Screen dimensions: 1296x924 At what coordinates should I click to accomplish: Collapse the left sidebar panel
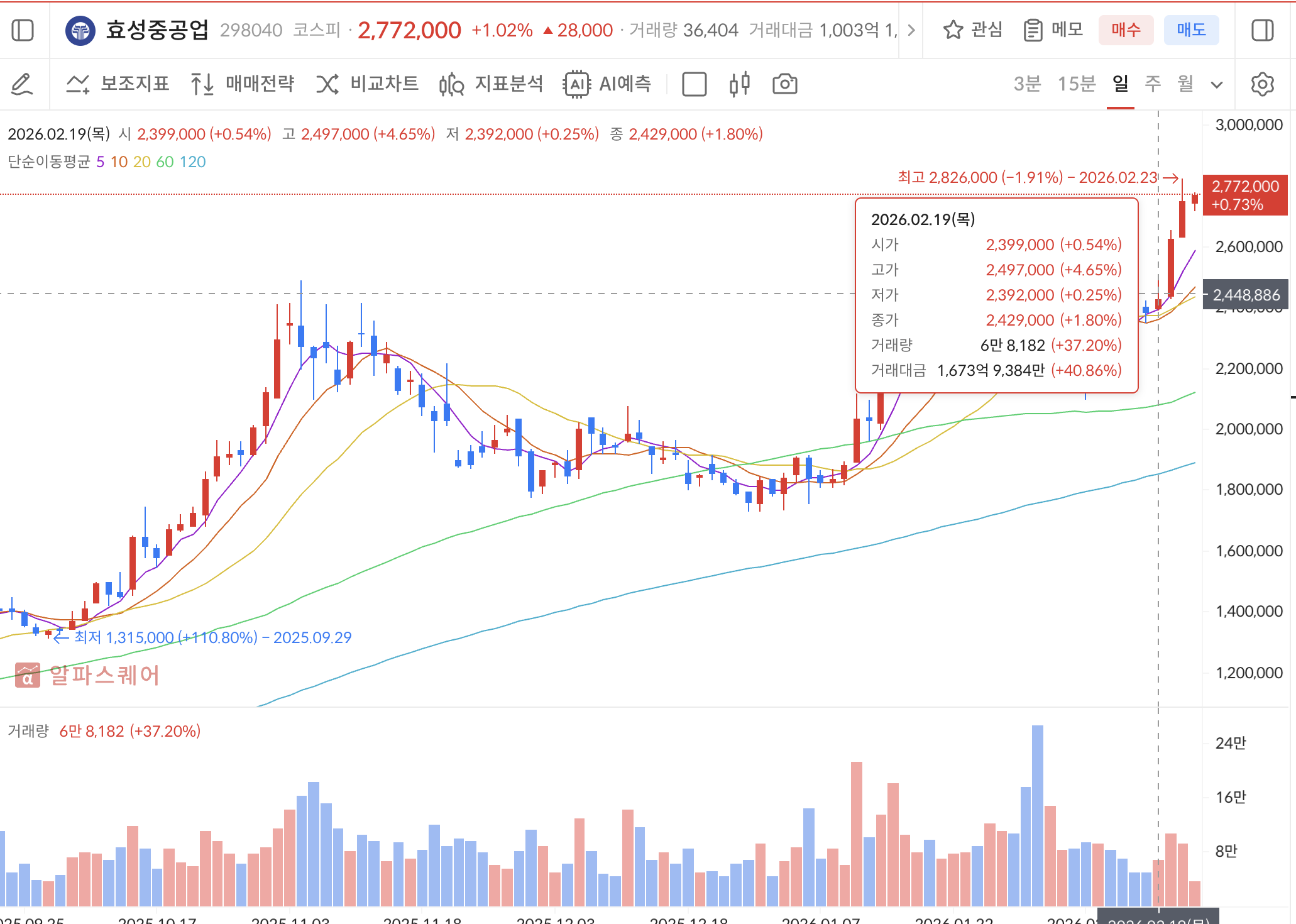[23, 29]
